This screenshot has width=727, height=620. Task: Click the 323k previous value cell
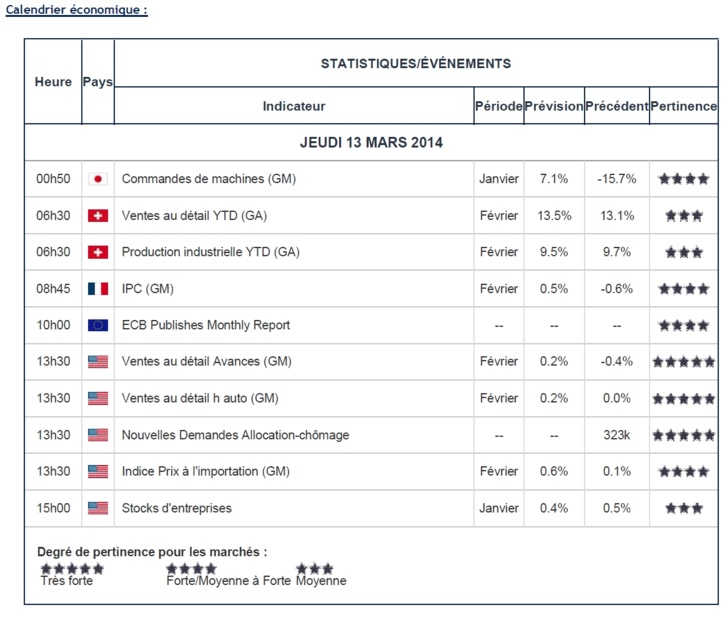[617, 435]
